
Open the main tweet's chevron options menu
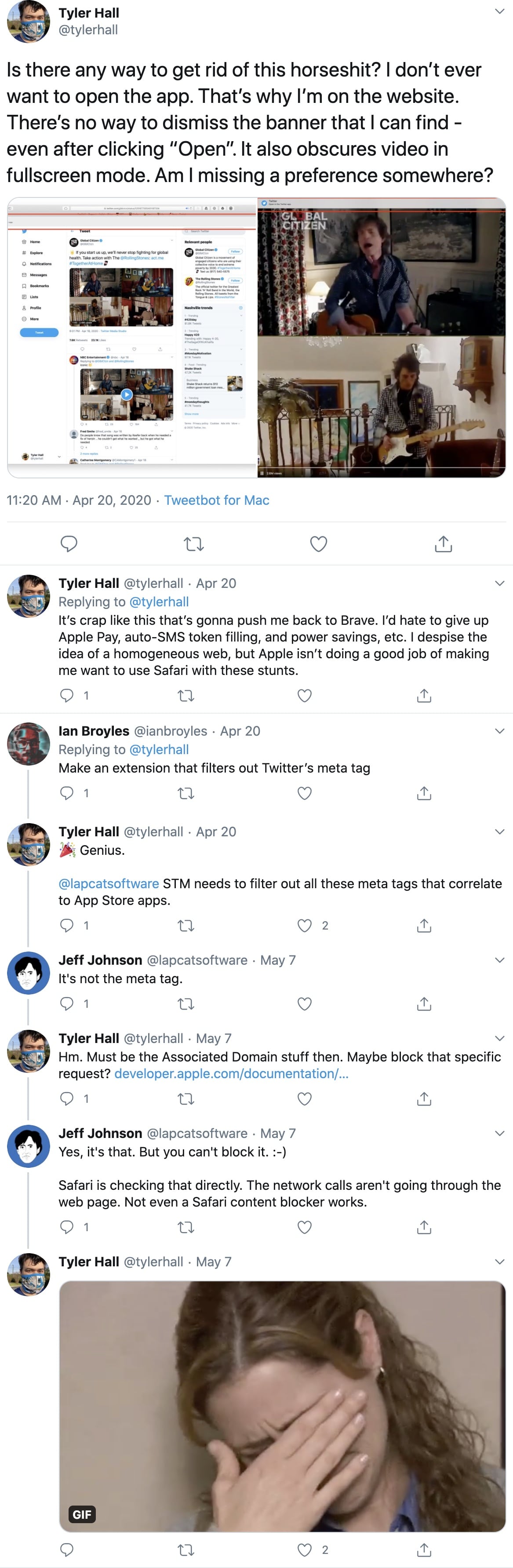pyautogui.click(x=500, y=11)
